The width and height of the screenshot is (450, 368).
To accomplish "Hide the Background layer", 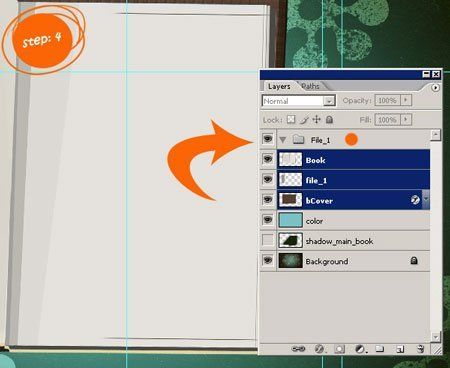I will (x=268, y=260).
